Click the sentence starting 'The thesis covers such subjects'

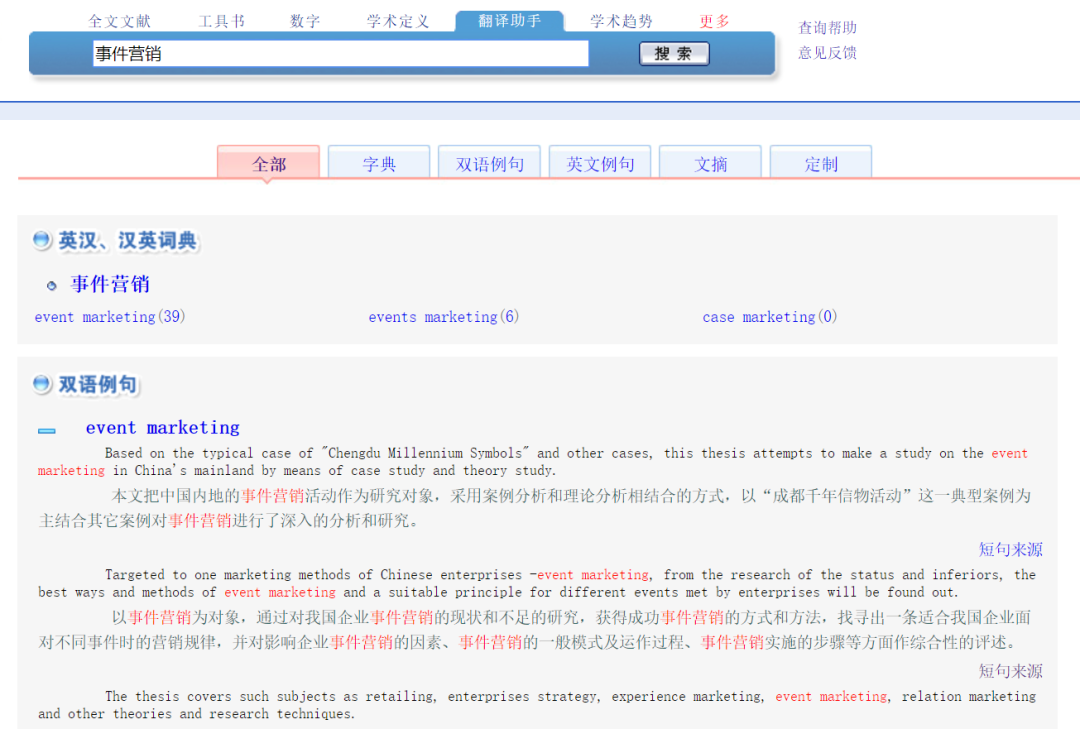click(x=537, y=705)
